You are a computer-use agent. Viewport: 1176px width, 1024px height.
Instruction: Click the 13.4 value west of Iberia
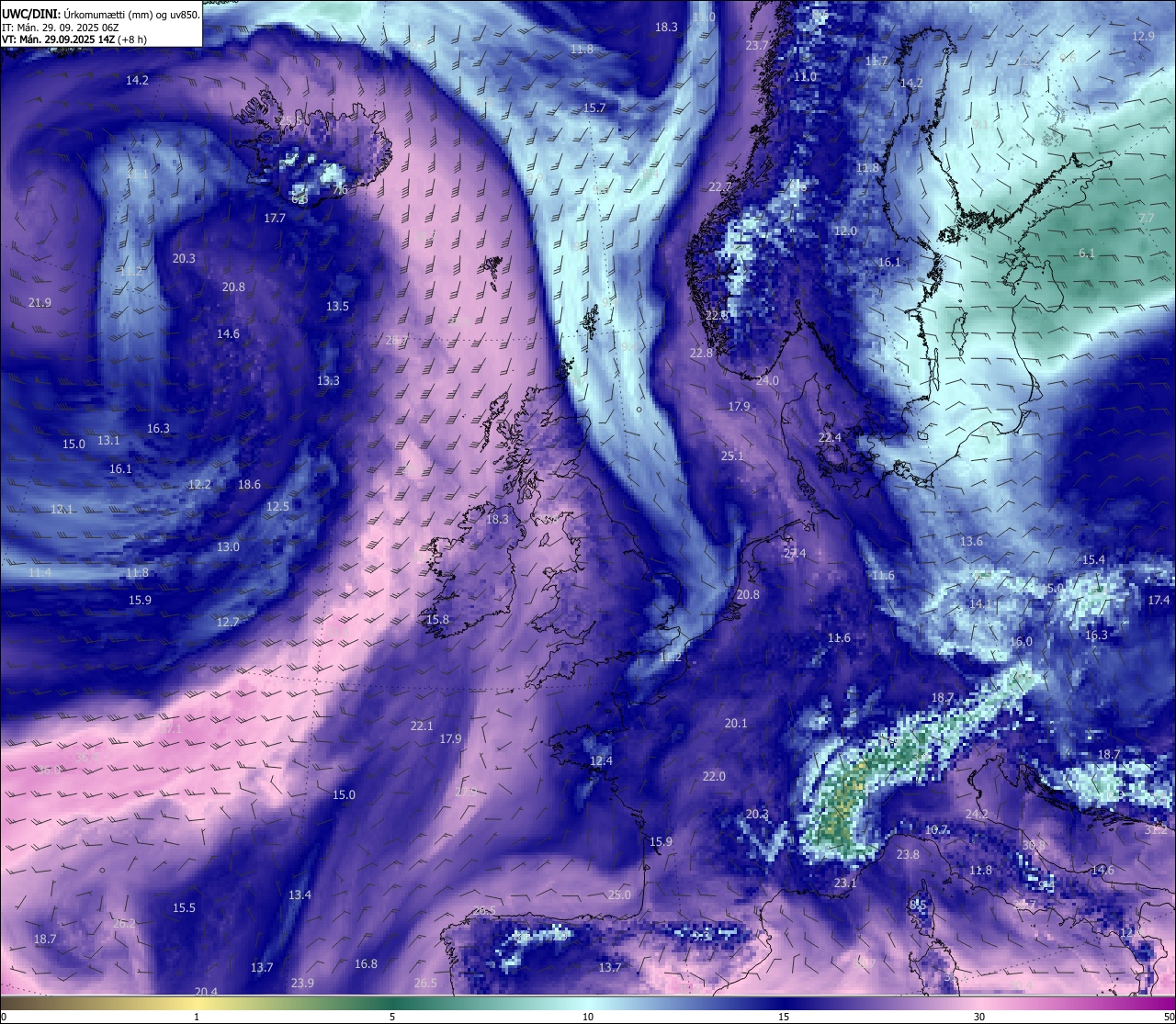[x=300, y=895]
